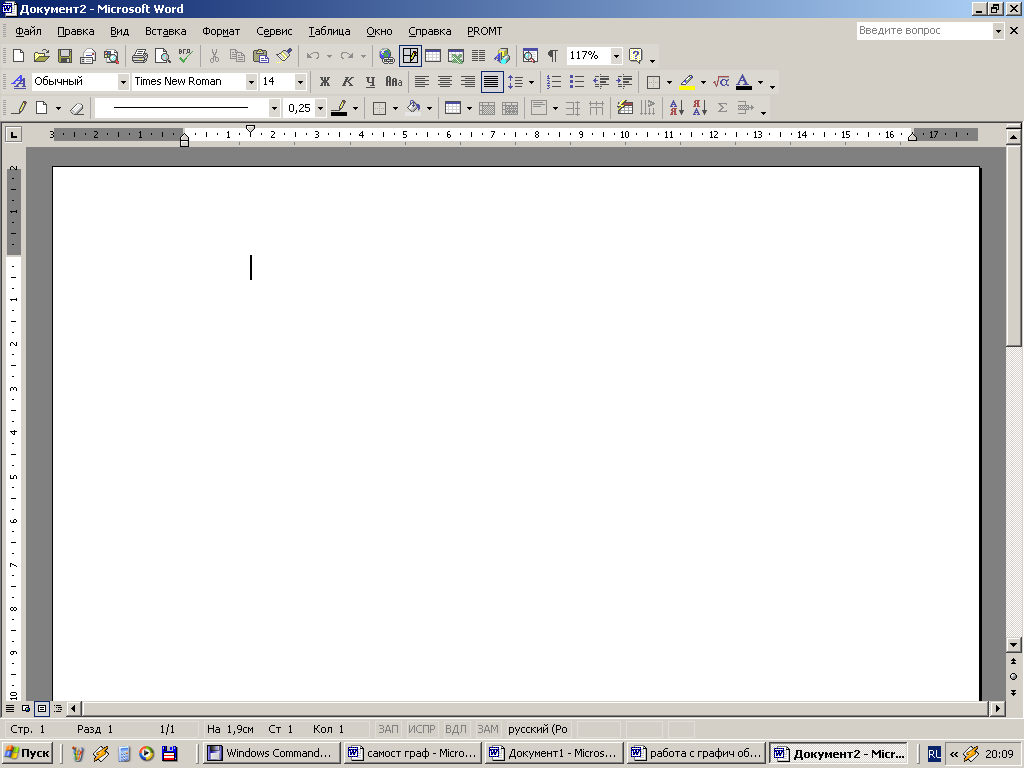
Task: Open the PROMT menu
Action: pos(485,31)
